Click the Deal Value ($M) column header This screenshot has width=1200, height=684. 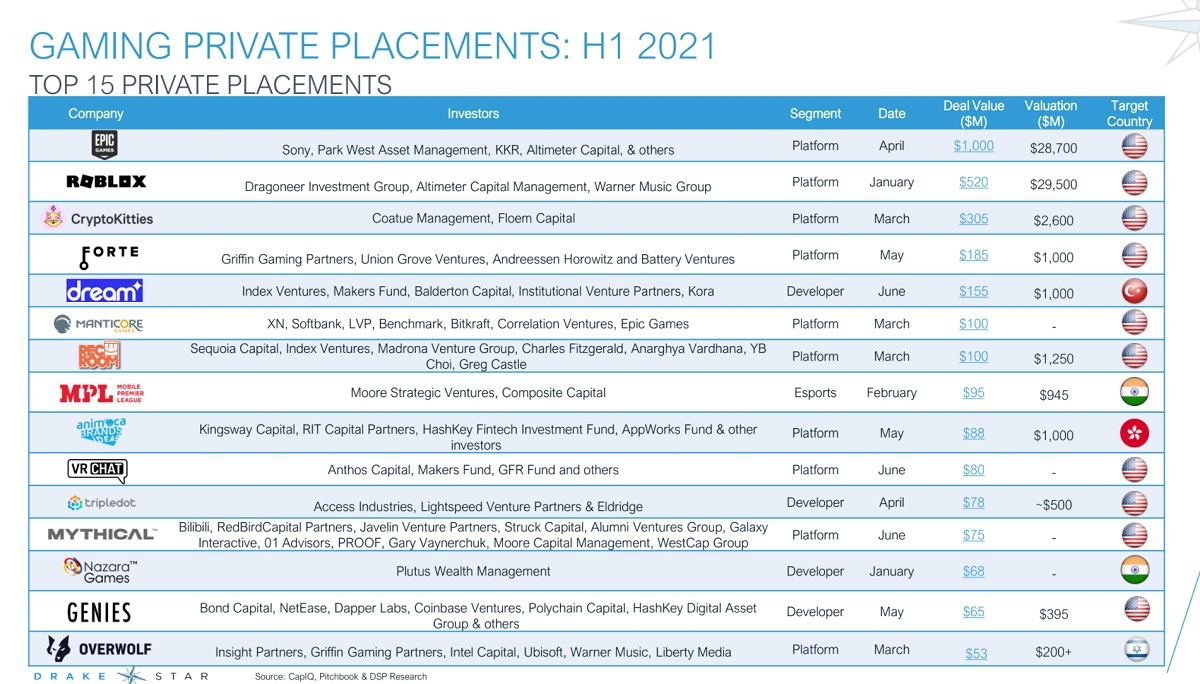973,113
